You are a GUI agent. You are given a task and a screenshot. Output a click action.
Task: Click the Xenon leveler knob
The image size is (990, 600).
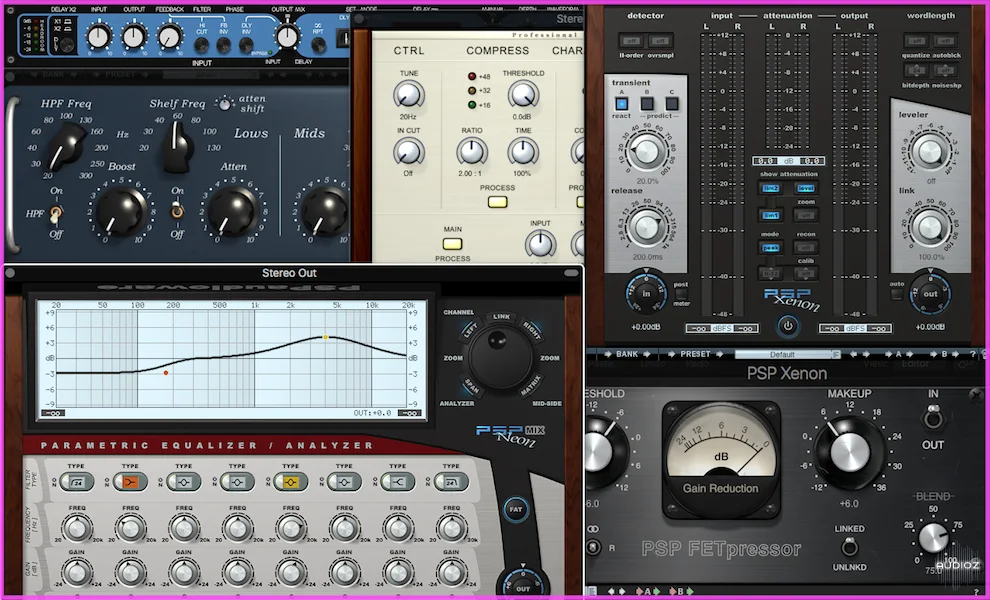click(929, 152)
